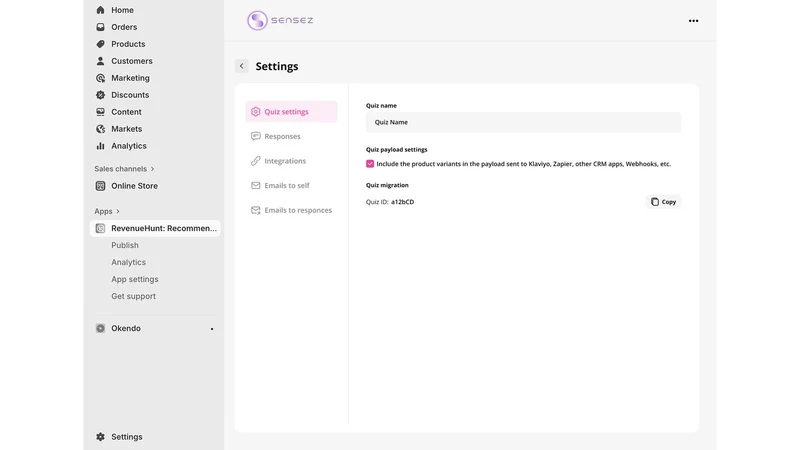
Task: Click the Customers person icon
Action: (101, 61)
